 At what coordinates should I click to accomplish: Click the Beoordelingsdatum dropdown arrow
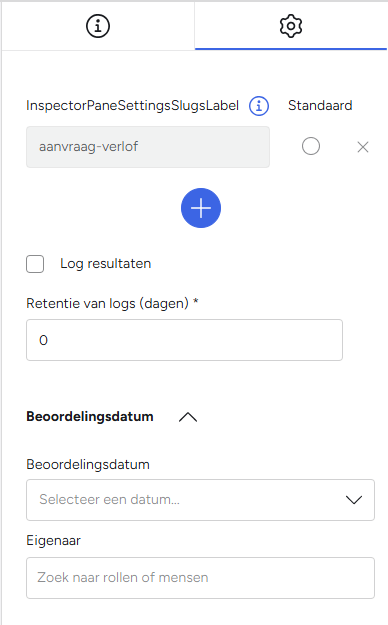click(x=354, y=500)
